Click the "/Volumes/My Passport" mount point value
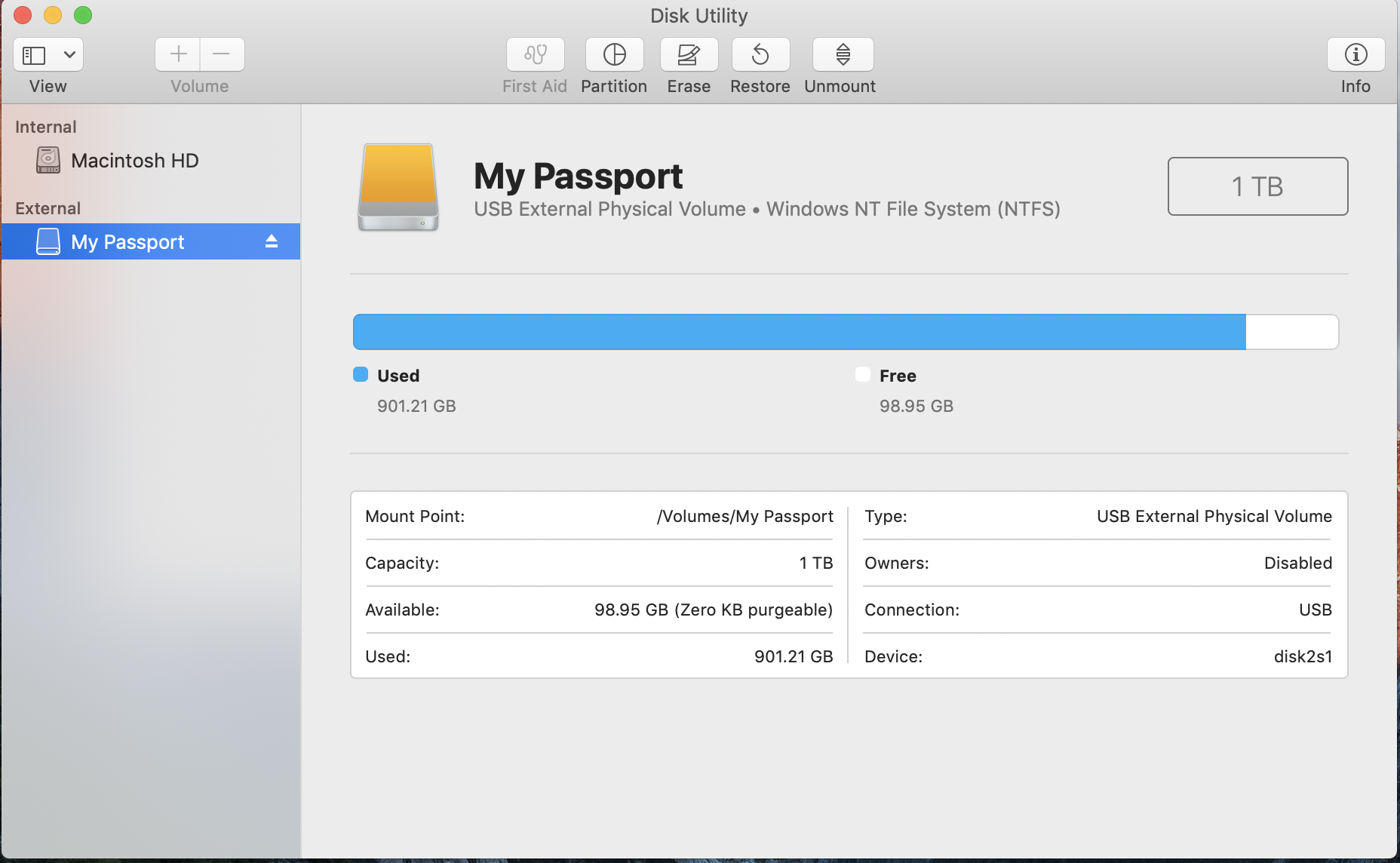The height and width of the screenshot is (863, 1400). tap(745, 516)
